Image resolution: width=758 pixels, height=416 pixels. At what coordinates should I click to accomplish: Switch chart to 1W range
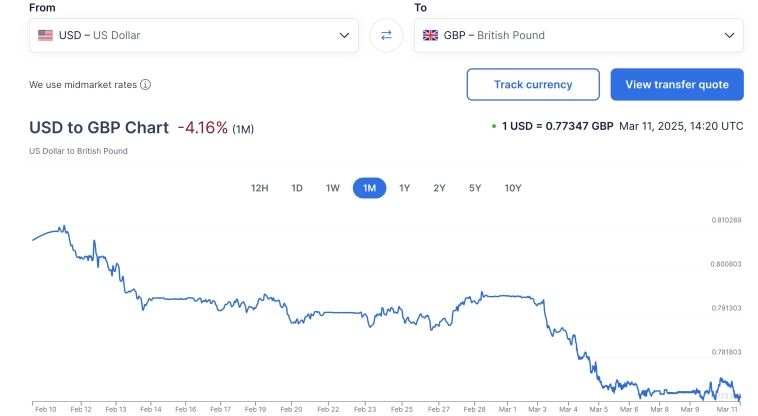(x=333, y=188)
